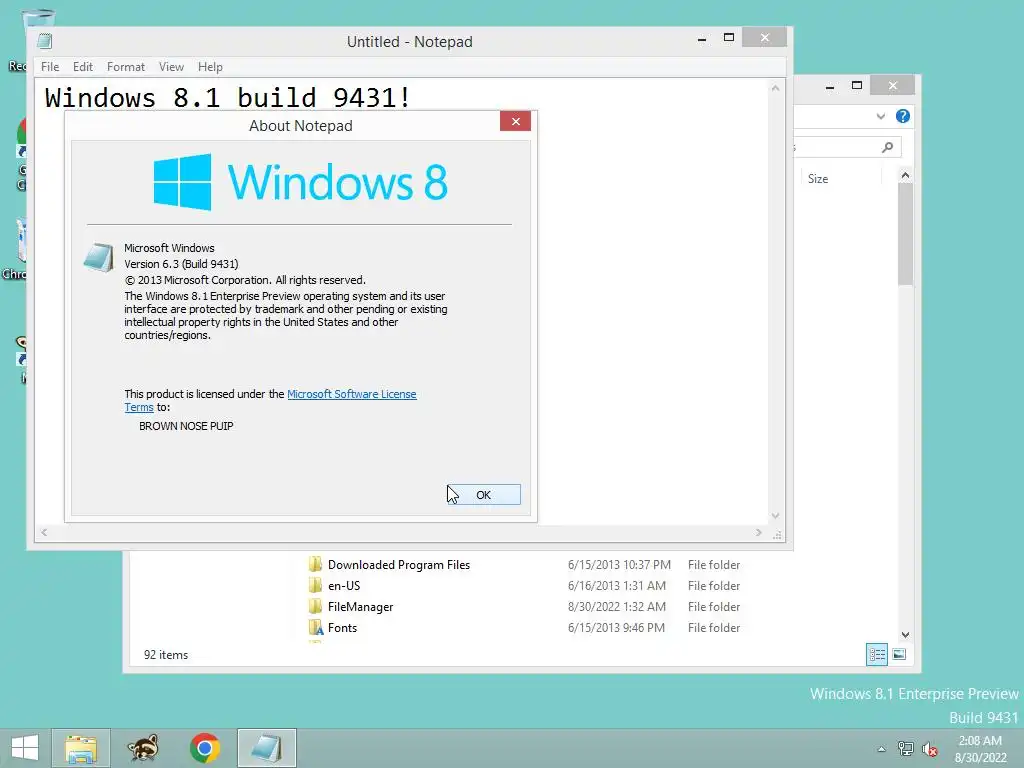
Task: Click Explorer scroll up arrow
Action: pyautogui.click(x=905, y=175)
